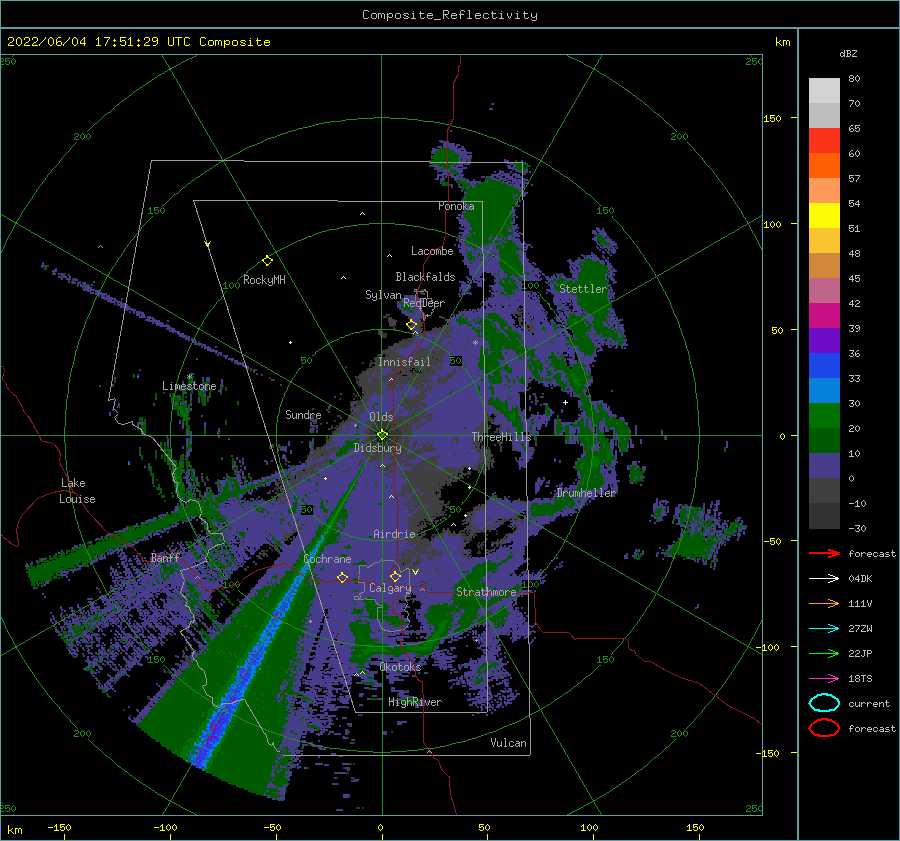Click the Strathmore label
Screen dimensions: 900x841
pyautogui.click(x=486, y=592)
